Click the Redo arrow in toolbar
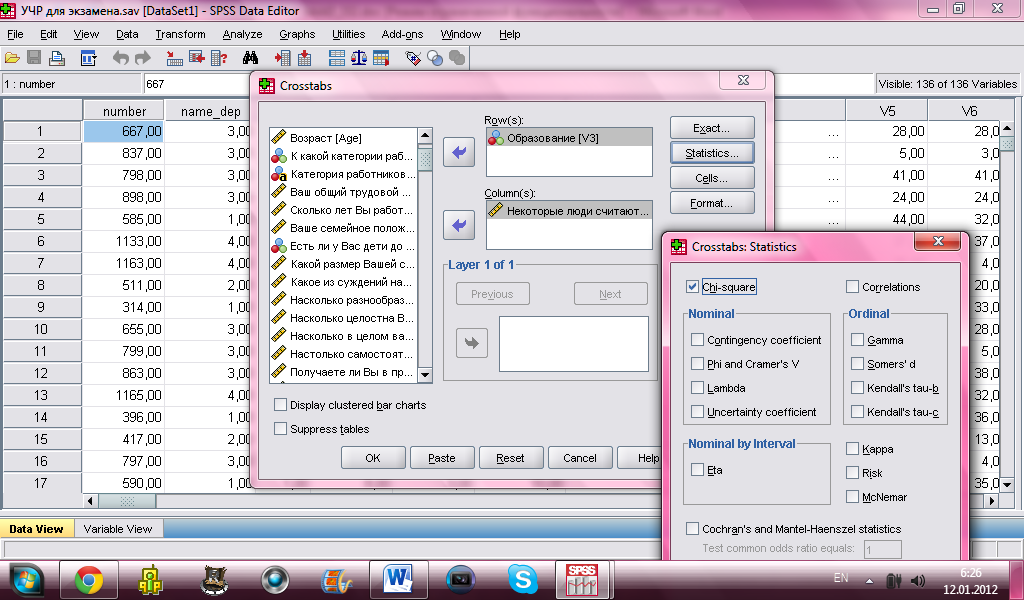Image resolution: width=1024 pixels, height=600 pixels. pos(142,58)
